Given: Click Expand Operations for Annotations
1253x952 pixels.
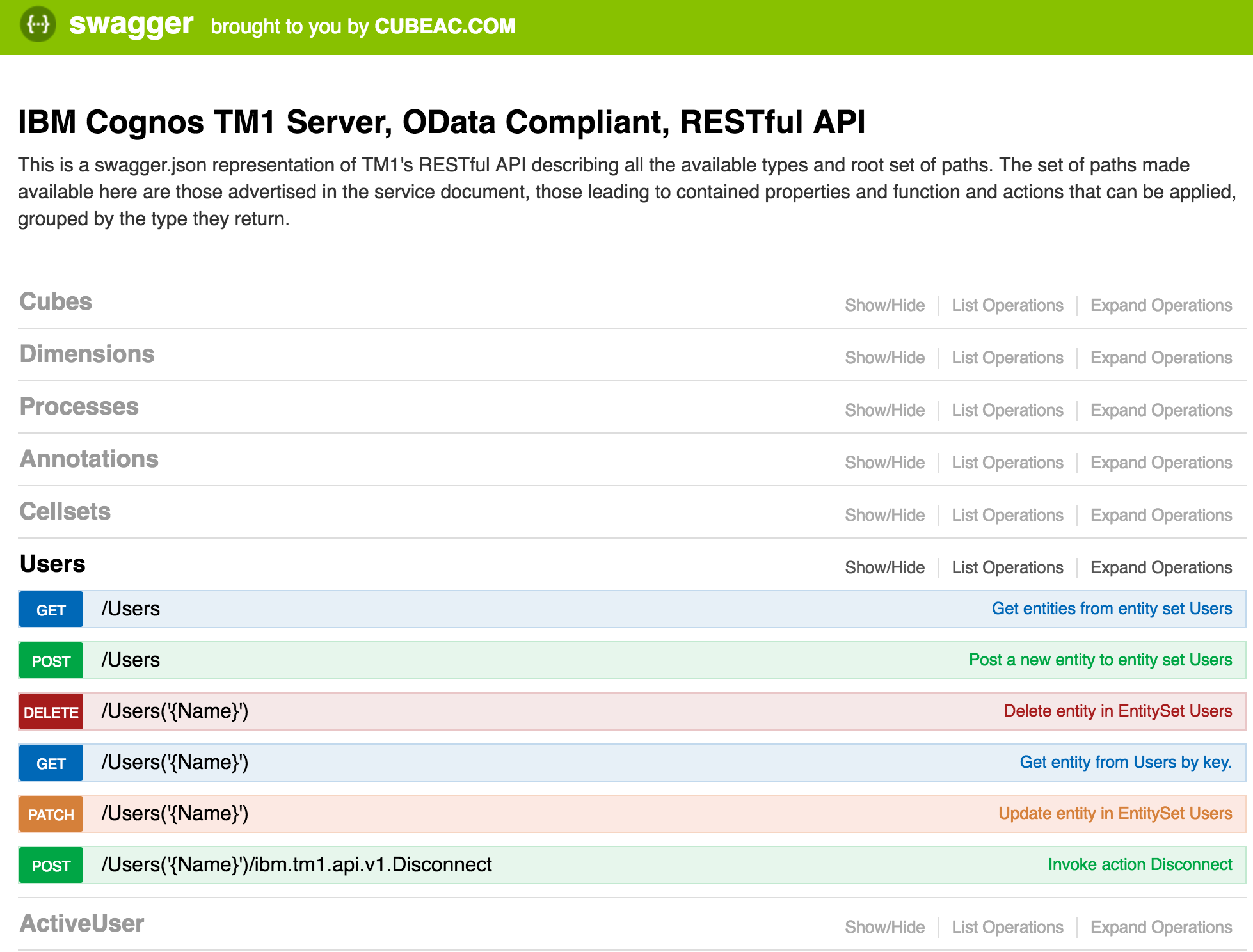Looking at the screenshot, I should pyautogui.click(x=1161, y=463).
